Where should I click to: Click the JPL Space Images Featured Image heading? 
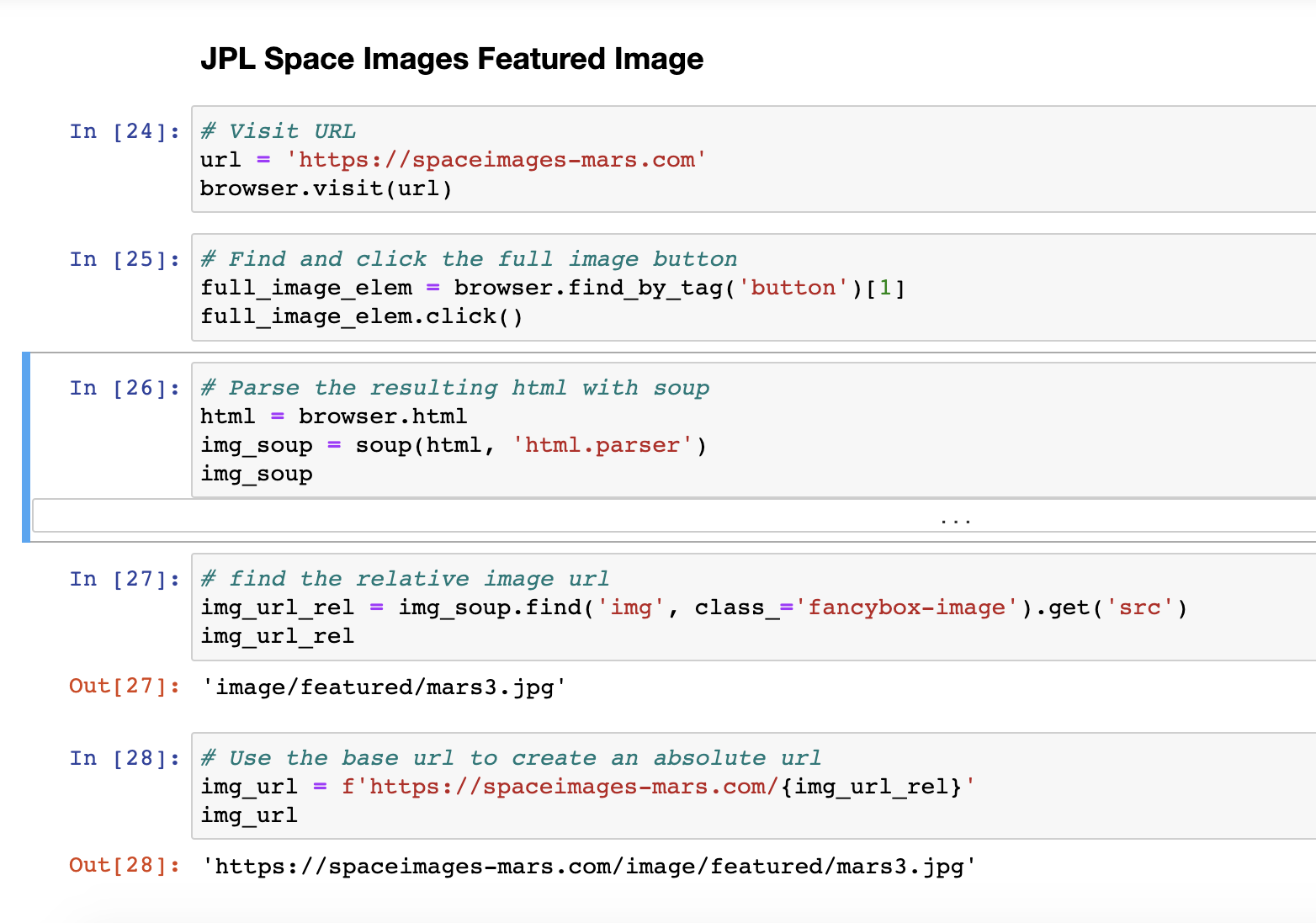(452, 59)
